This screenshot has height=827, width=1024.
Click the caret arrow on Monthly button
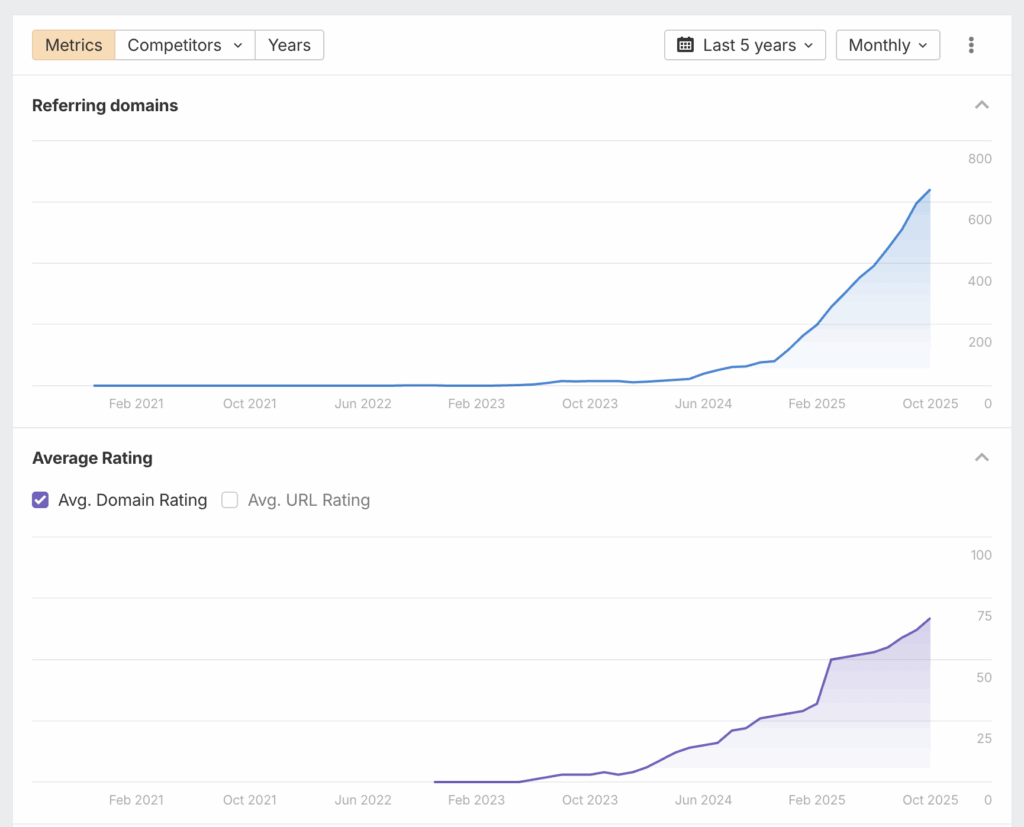[922, 45]
